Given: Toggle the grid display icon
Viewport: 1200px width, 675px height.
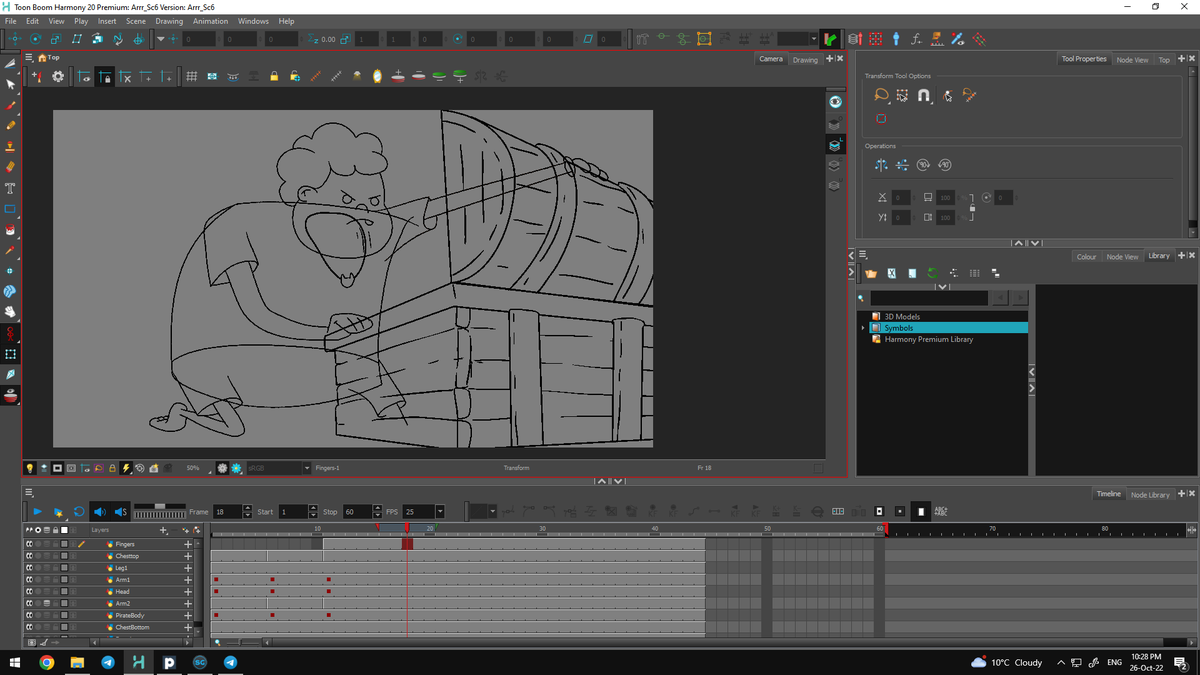Looking at the screenshot, I should pos(190,77).
